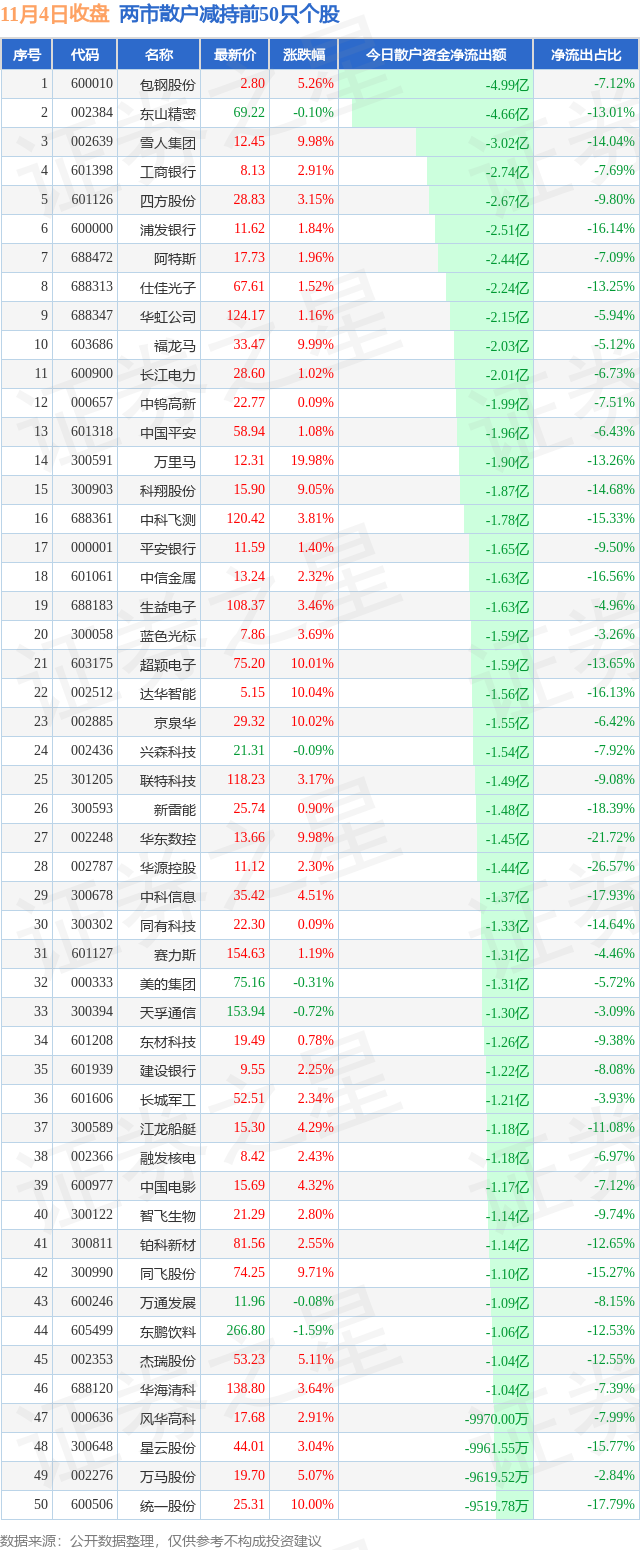Click the 11月4日收盘 title text

56,14
